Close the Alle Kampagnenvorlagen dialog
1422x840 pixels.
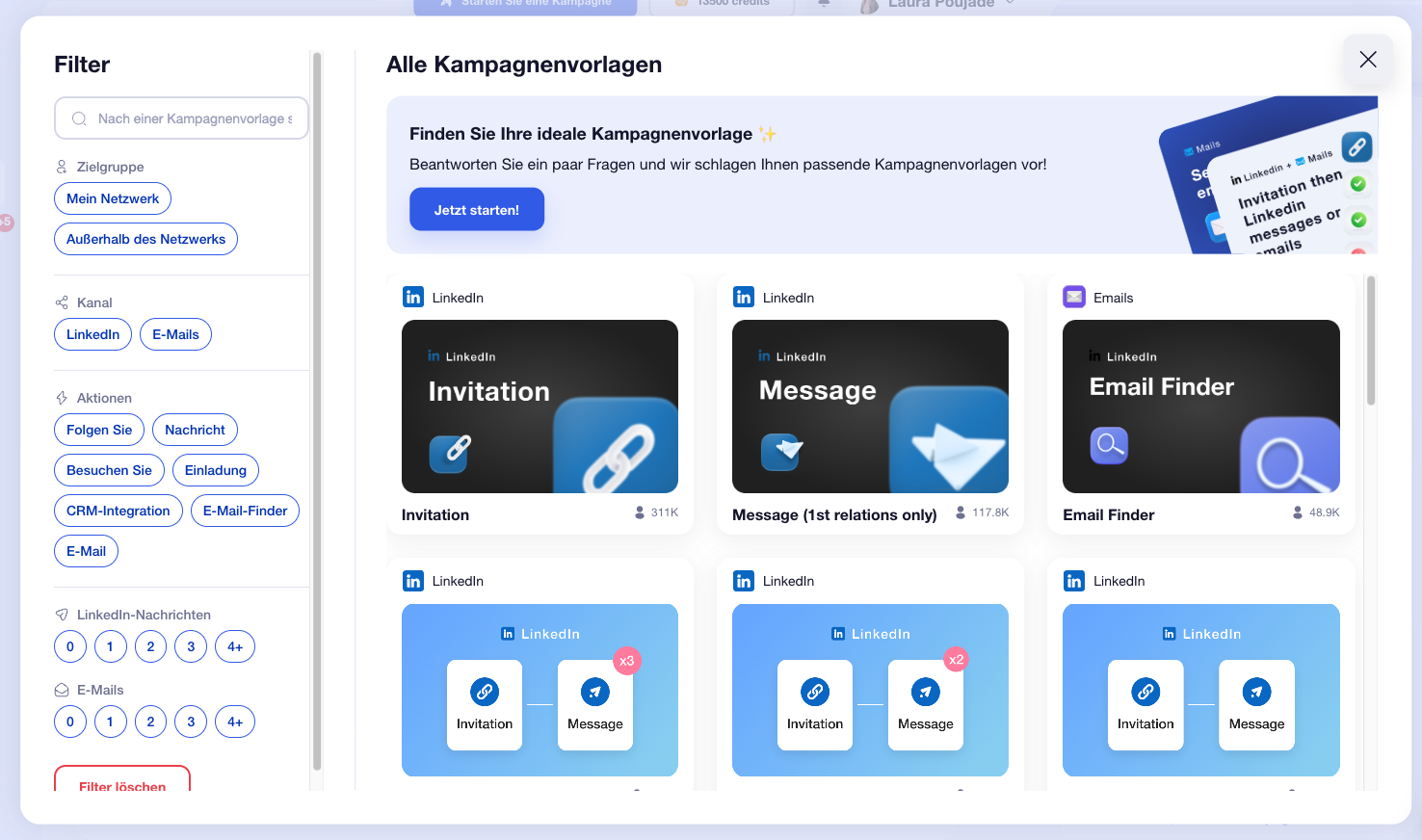point(1368,60)
